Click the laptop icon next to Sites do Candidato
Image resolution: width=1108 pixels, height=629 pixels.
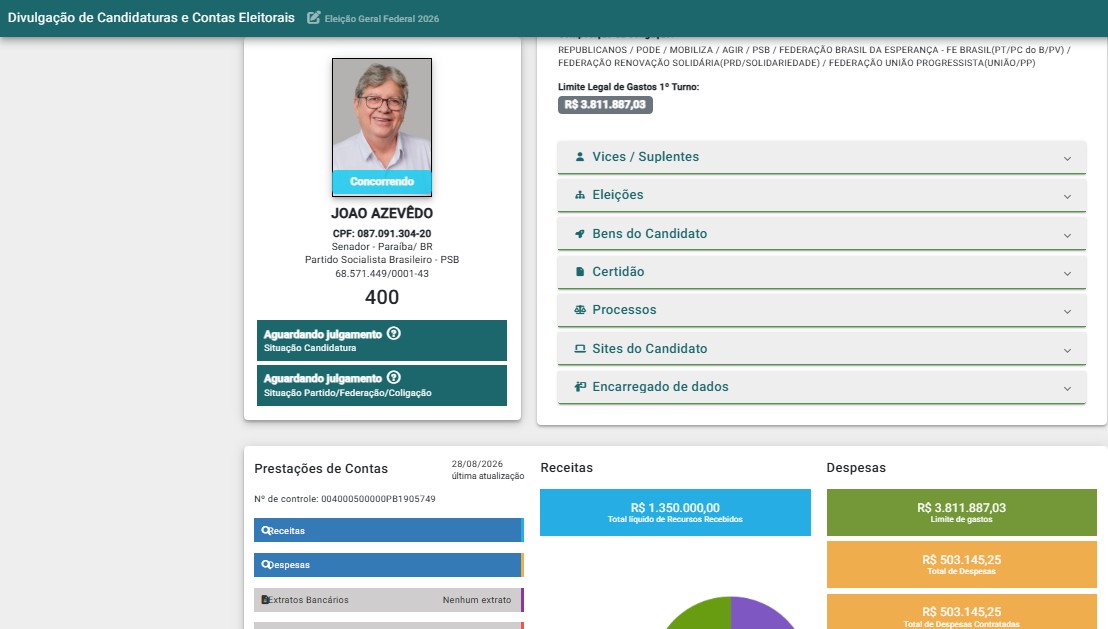click(x=580, y=348)
